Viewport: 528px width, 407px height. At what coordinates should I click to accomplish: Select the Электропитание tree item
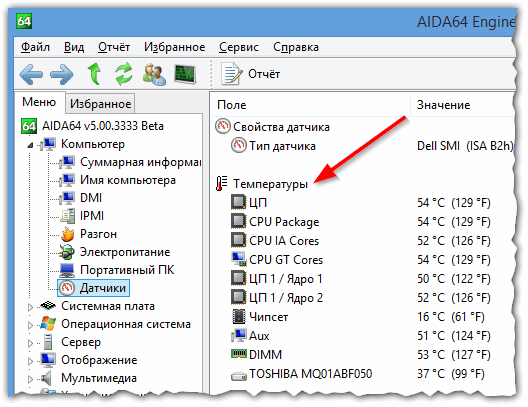coord(114,252)
